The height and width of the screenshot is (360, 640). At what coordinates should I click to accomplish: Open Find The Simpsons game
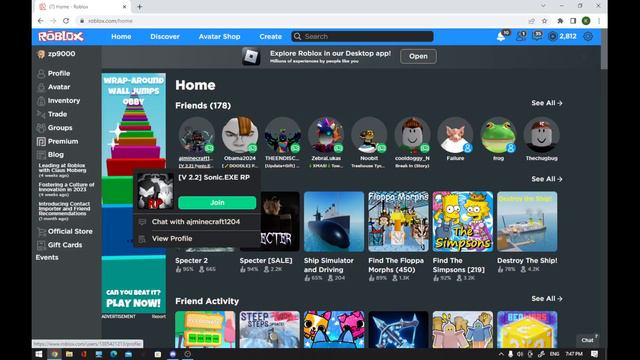pyautogui.click(x=463, y=222)
